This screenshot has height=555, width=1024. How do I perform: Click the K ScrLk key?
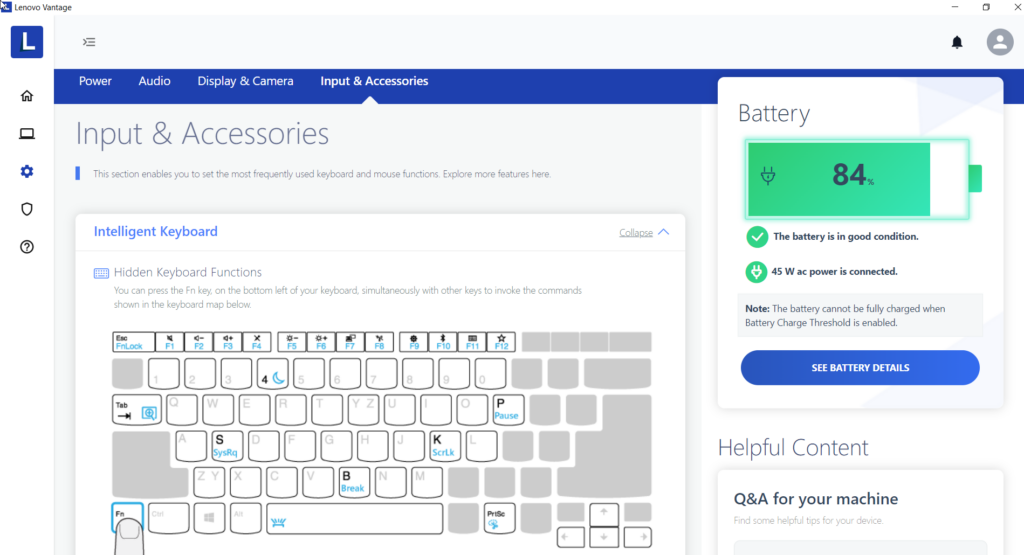pos(444,446)
